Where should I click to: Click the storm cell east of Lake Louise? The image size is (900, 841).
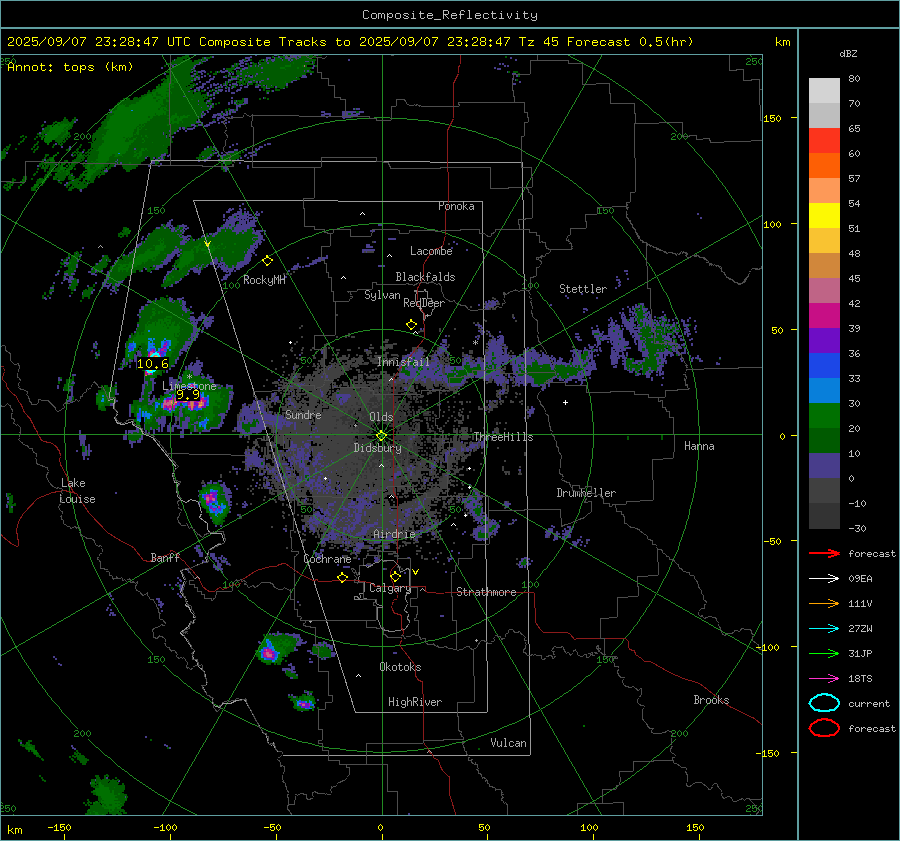(x=214, y=502)
